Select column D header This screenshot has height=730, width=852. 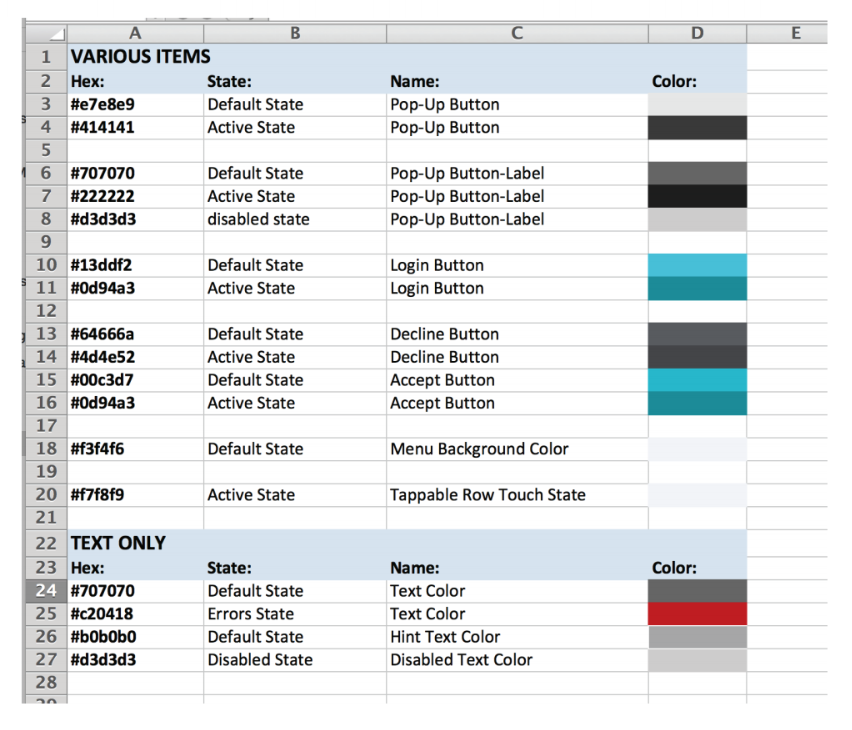697,33
